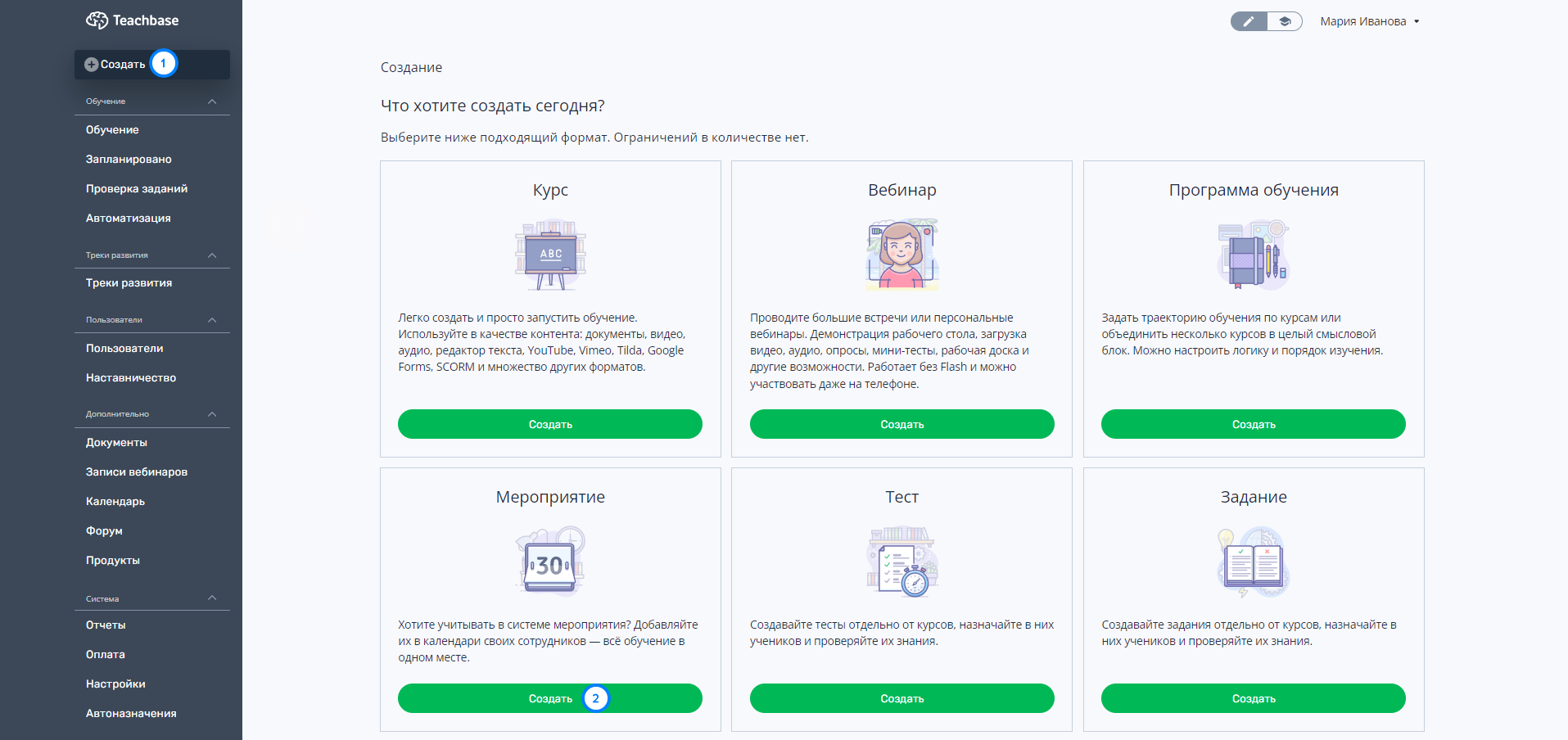Viewport: 1568px width, 740px height.
Task: Collapse the Треки развития sidebar section
Action: click(212, 255)
